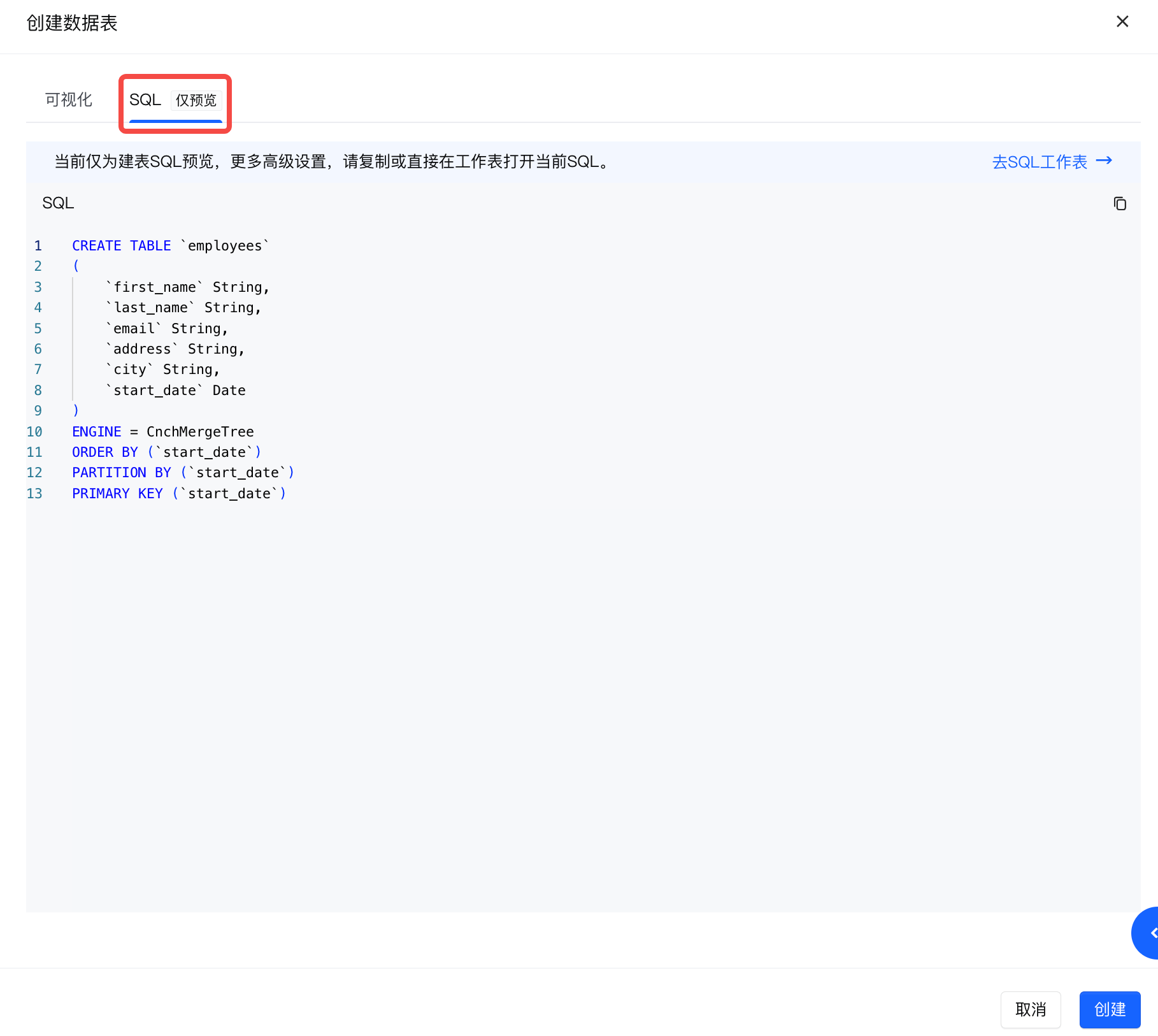The height and width of the screenshot is (1036, 1158).
Task: Click the SQL preview notice text
Action: 331,162
